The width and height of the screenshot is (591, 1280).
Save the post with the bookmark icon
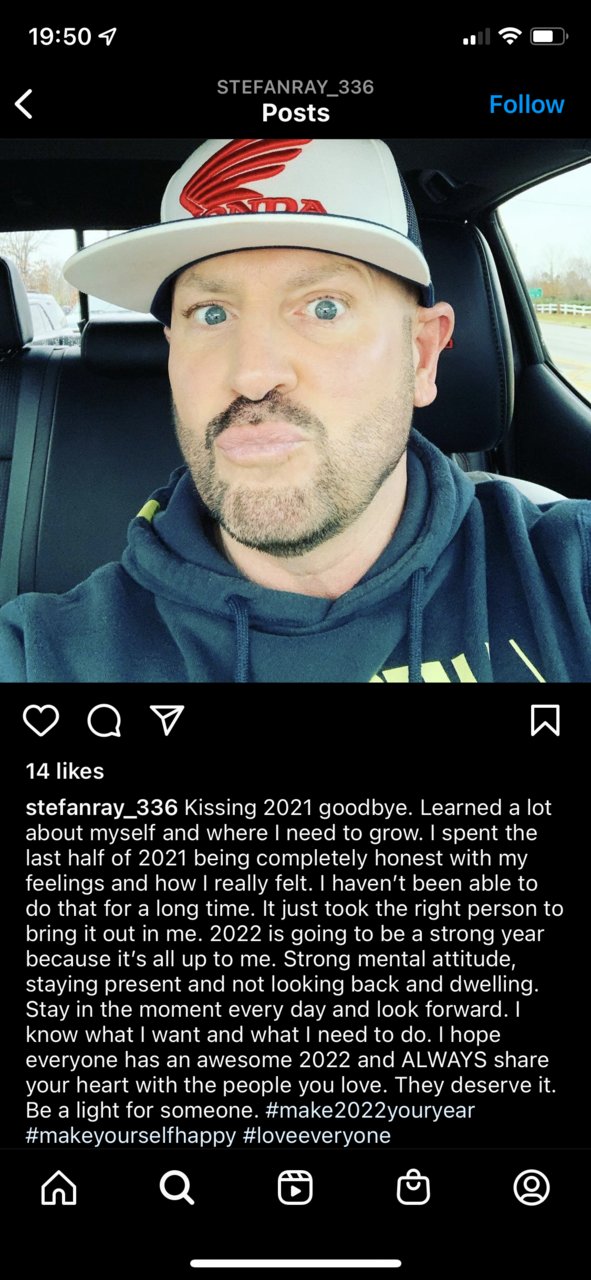click(x=545, y=720)
